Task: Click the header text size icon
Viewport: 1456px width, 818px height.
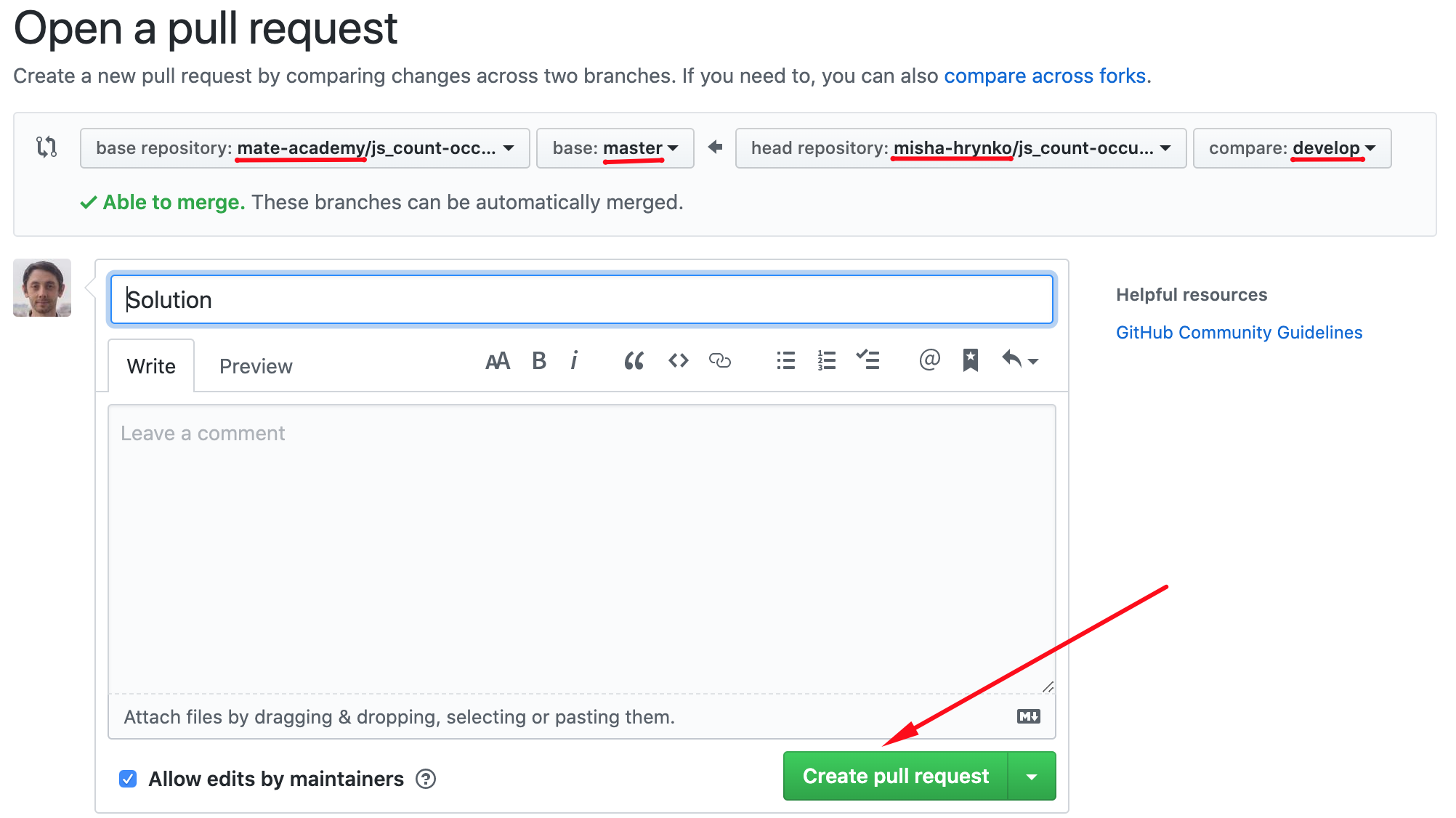Action: 498,361
